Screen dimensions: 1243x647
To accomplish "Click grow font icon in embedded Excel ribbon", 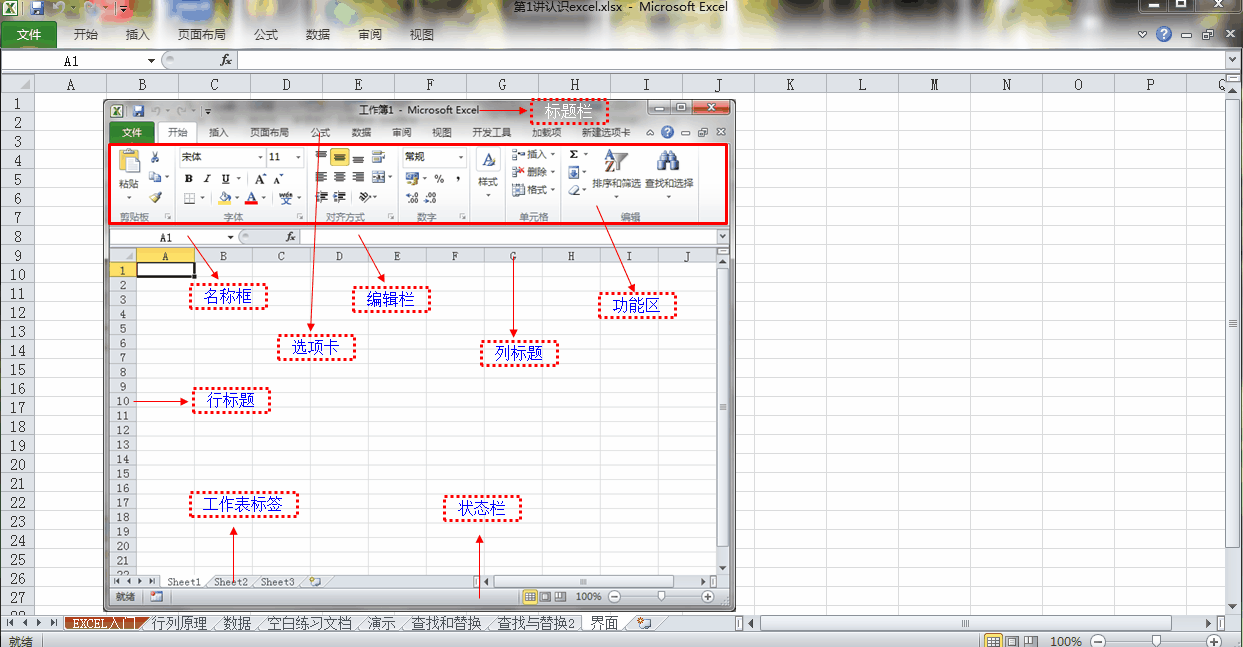I will [x=259, y=178].
